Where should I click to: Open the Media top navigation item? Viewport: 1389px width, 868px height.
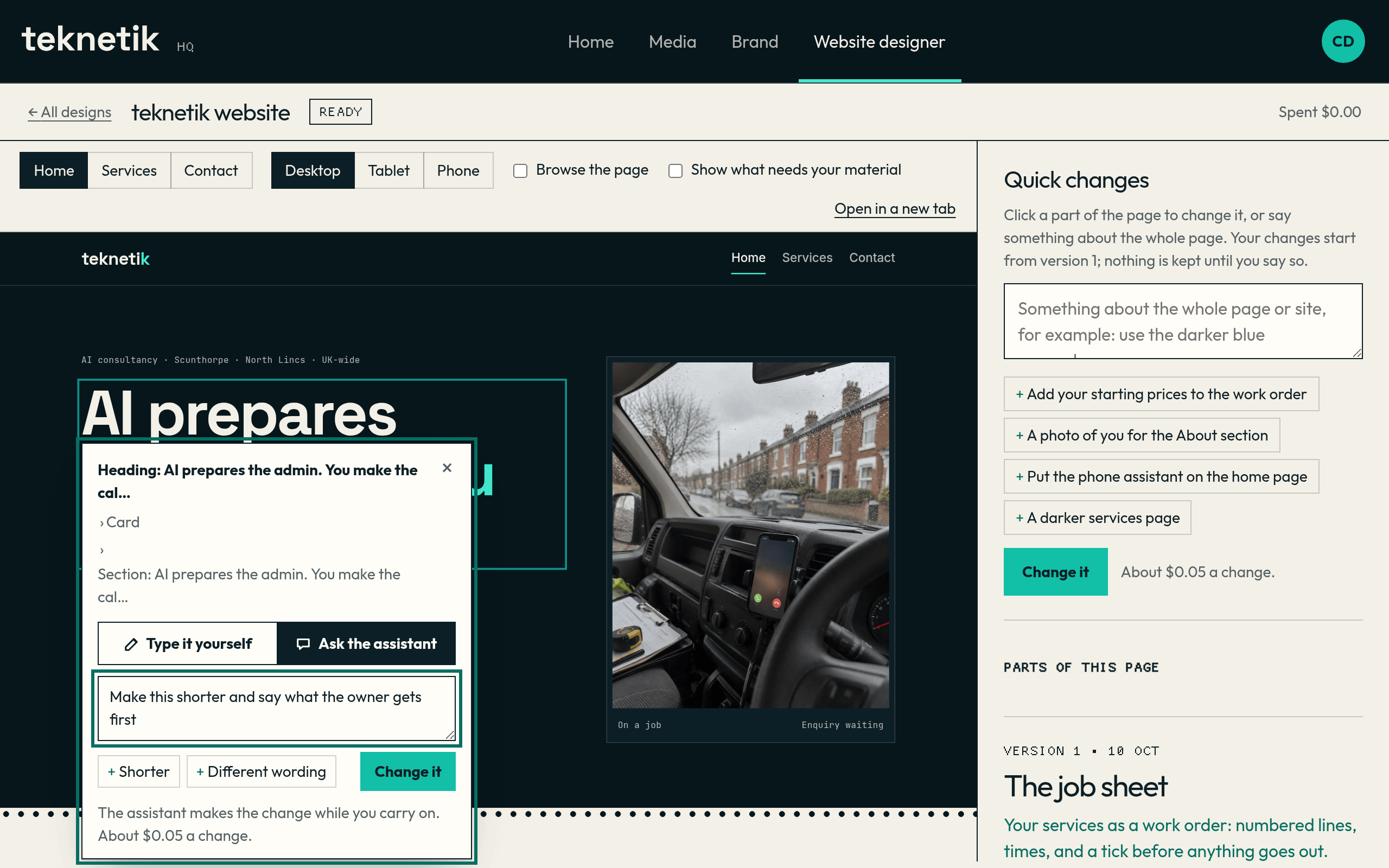[x=672, y=42]
